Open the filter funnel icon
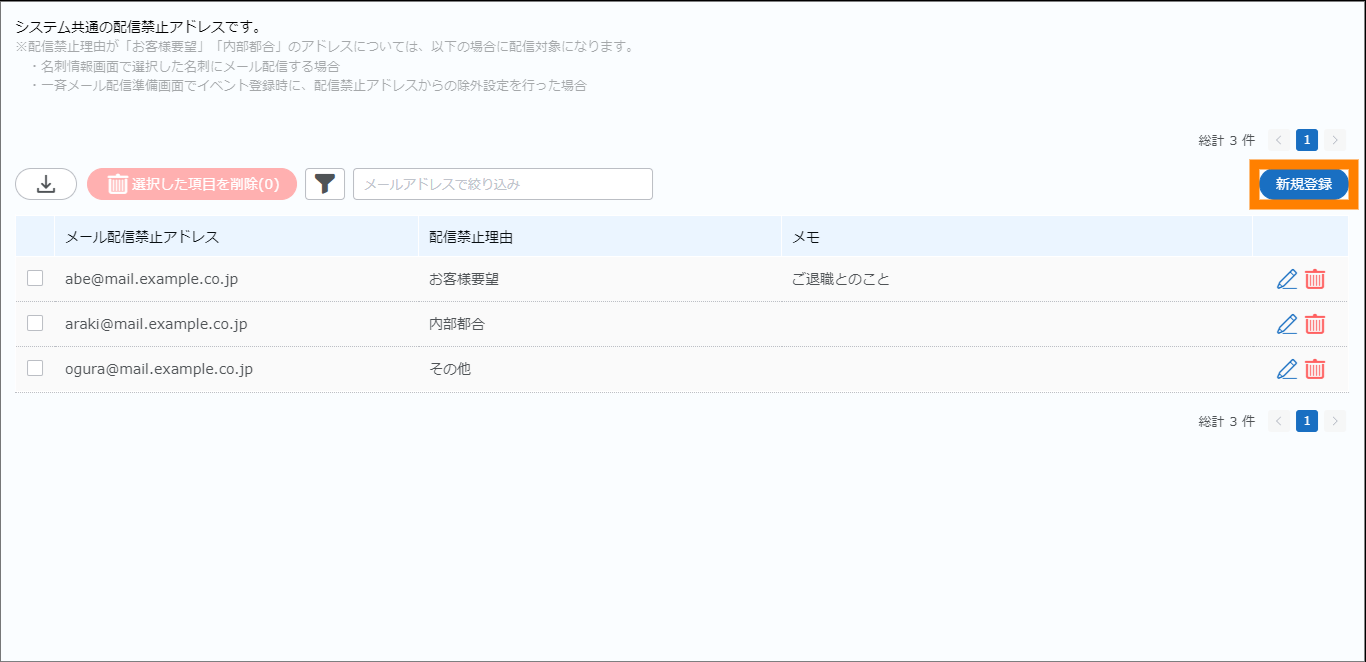Image resolution: width=1366 pixels, height=662 pixels. tap(325, 184)
